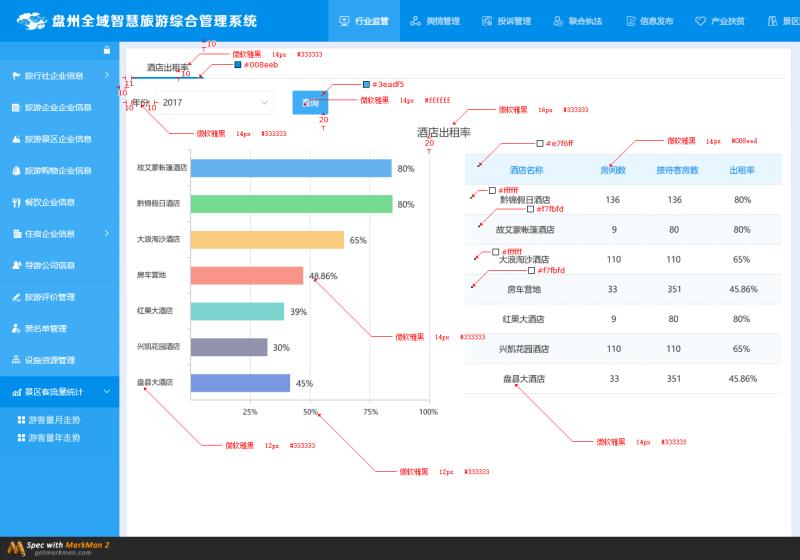Click the hierarchy icon beside 设备资源管理
800x560 pixels.
[x=15, y=360]
